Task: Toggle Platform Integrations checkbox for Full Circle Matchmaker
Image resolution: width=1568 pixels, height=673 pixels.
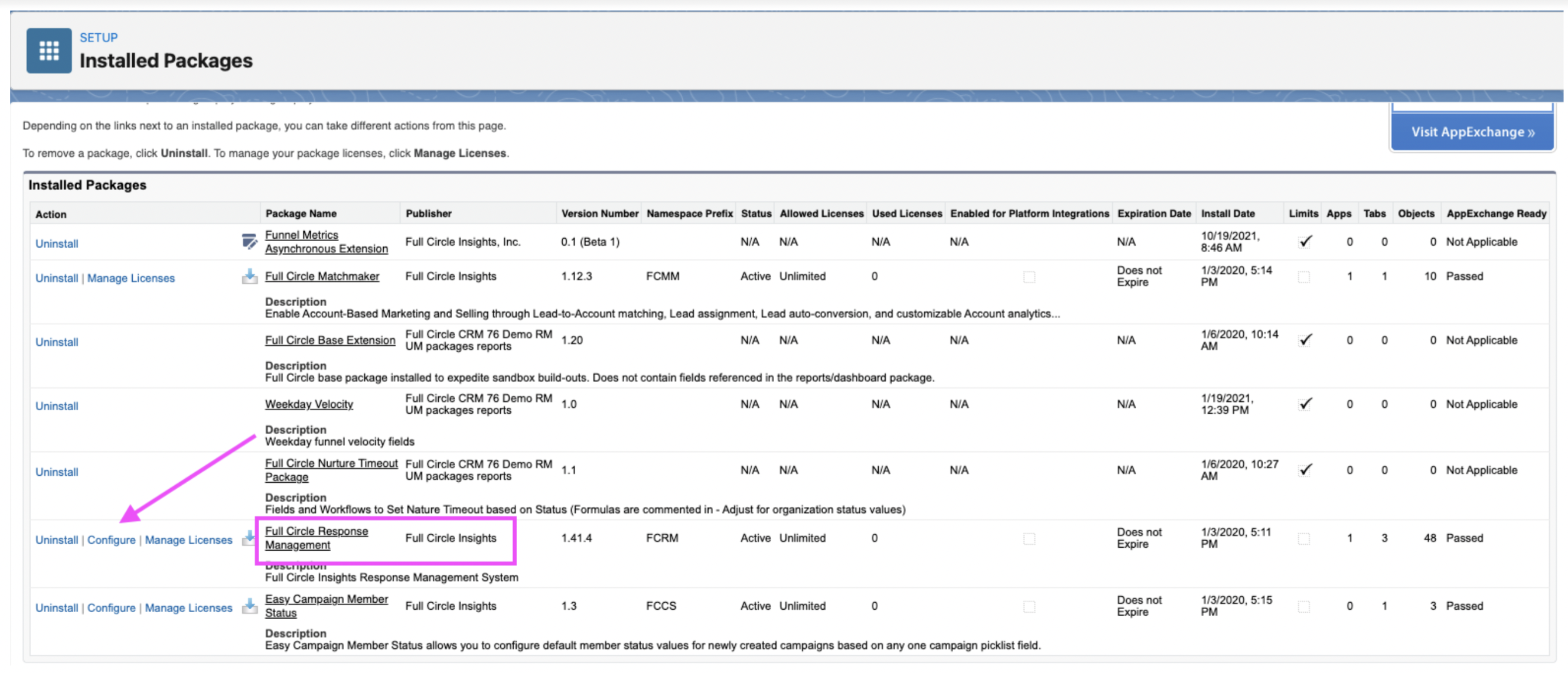Action: (x=1029, y=277)
